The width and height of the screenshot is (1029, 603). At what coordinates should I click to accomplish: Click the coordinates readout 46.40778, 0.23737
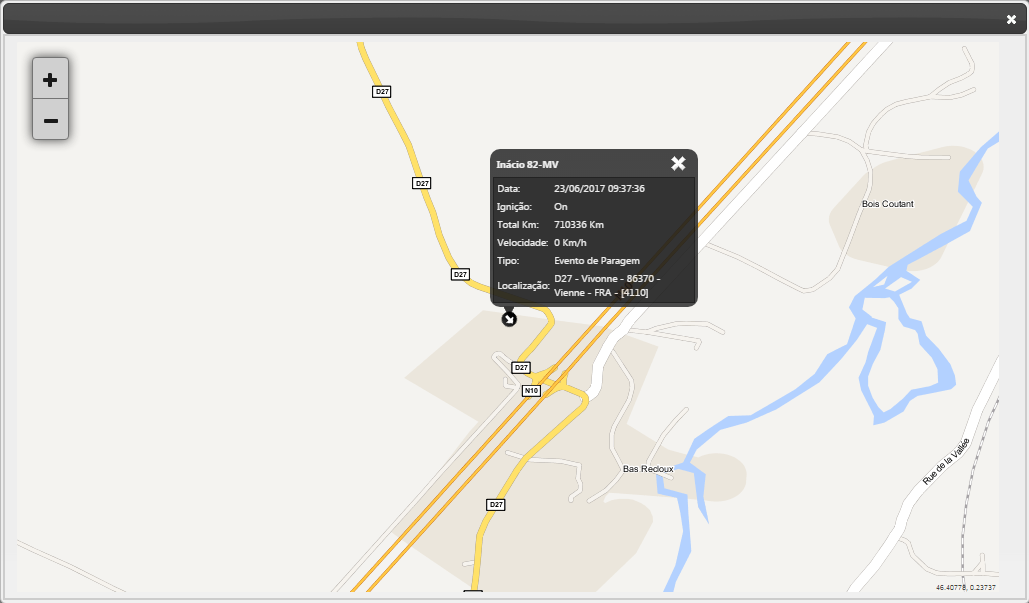(x=965, y=587)
